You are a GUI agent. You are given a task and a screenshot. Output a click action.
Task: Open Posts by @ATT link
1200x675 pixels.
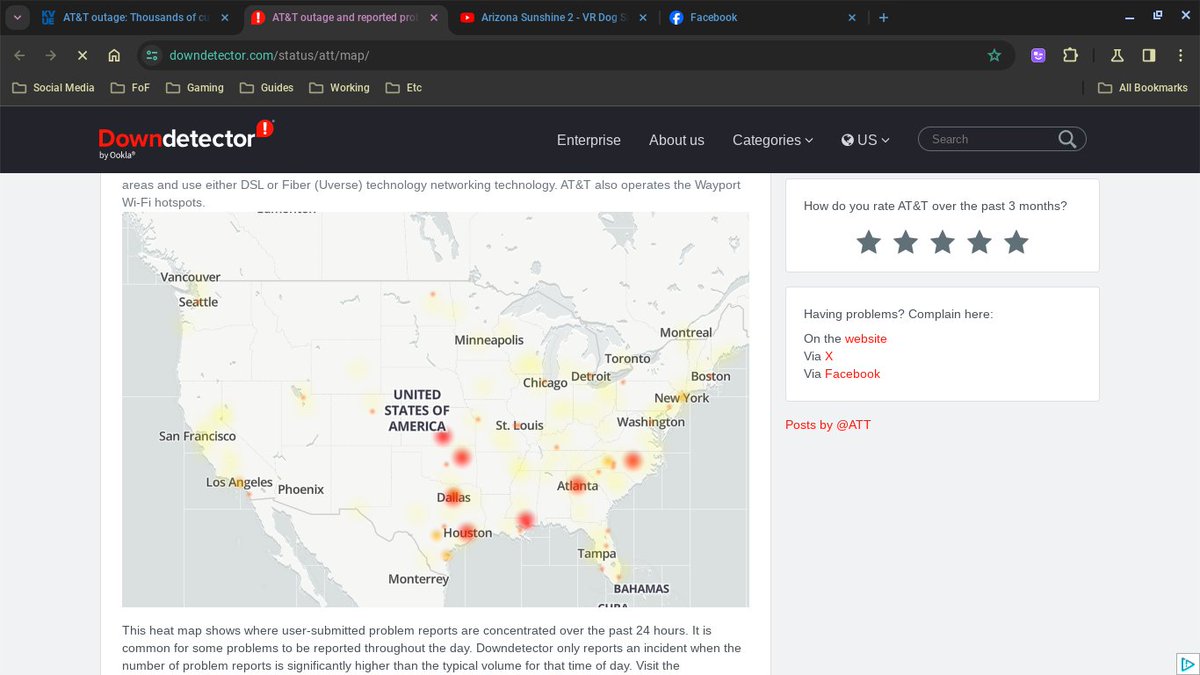[828, 425]
